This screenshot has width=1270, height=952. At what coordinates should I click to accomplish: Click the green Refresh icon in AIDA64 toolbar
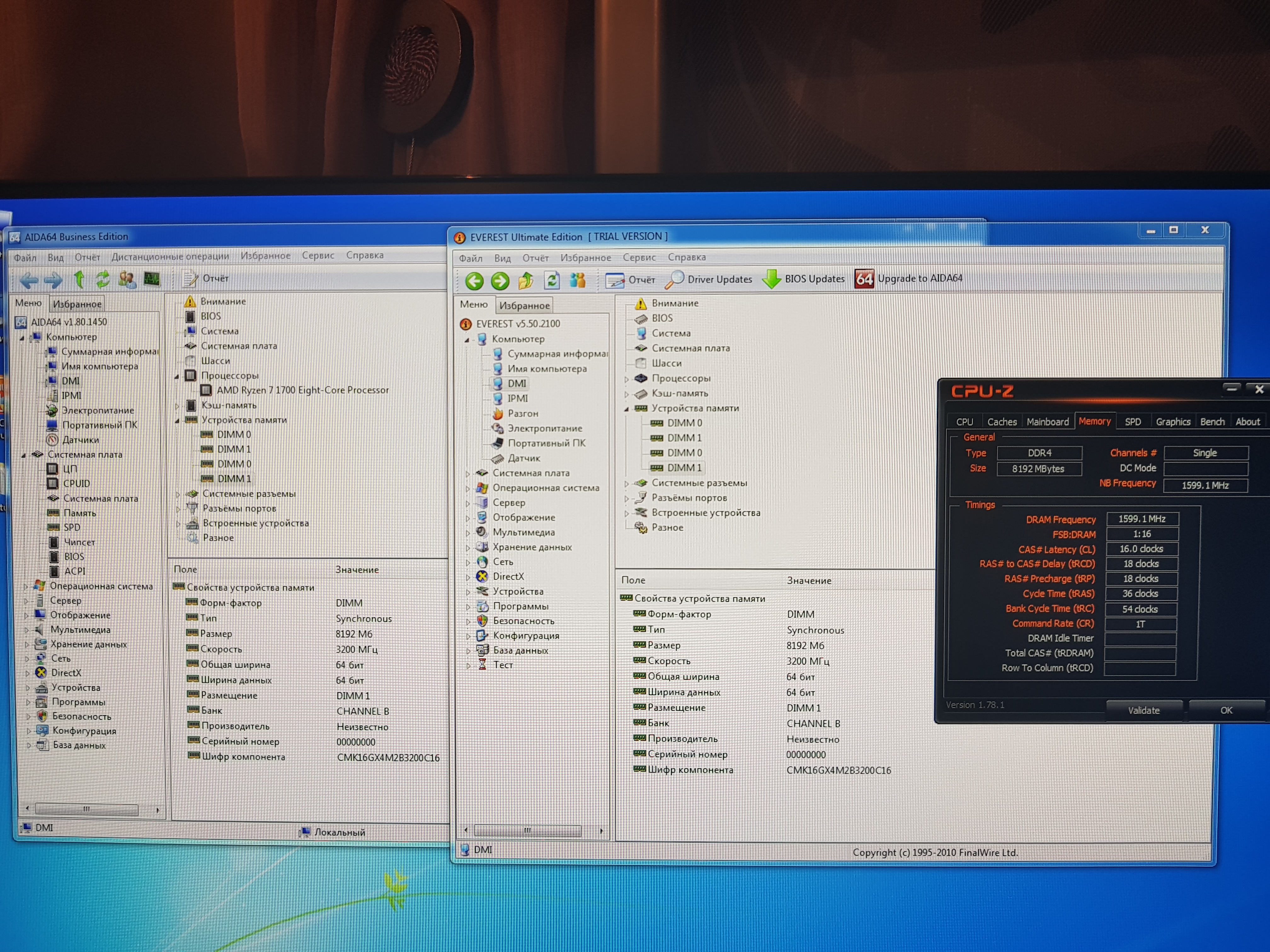(x=103, y=280)
